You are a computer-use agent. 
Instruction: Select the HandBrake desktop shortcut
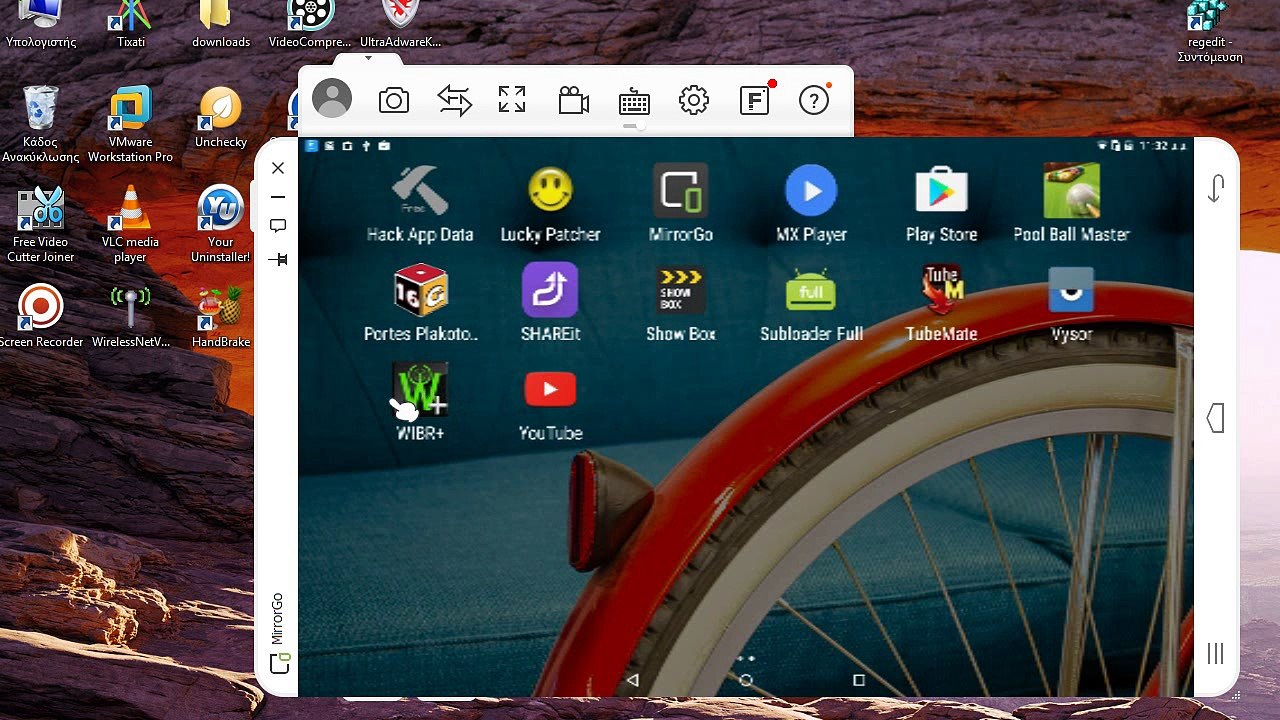point(221,317)
